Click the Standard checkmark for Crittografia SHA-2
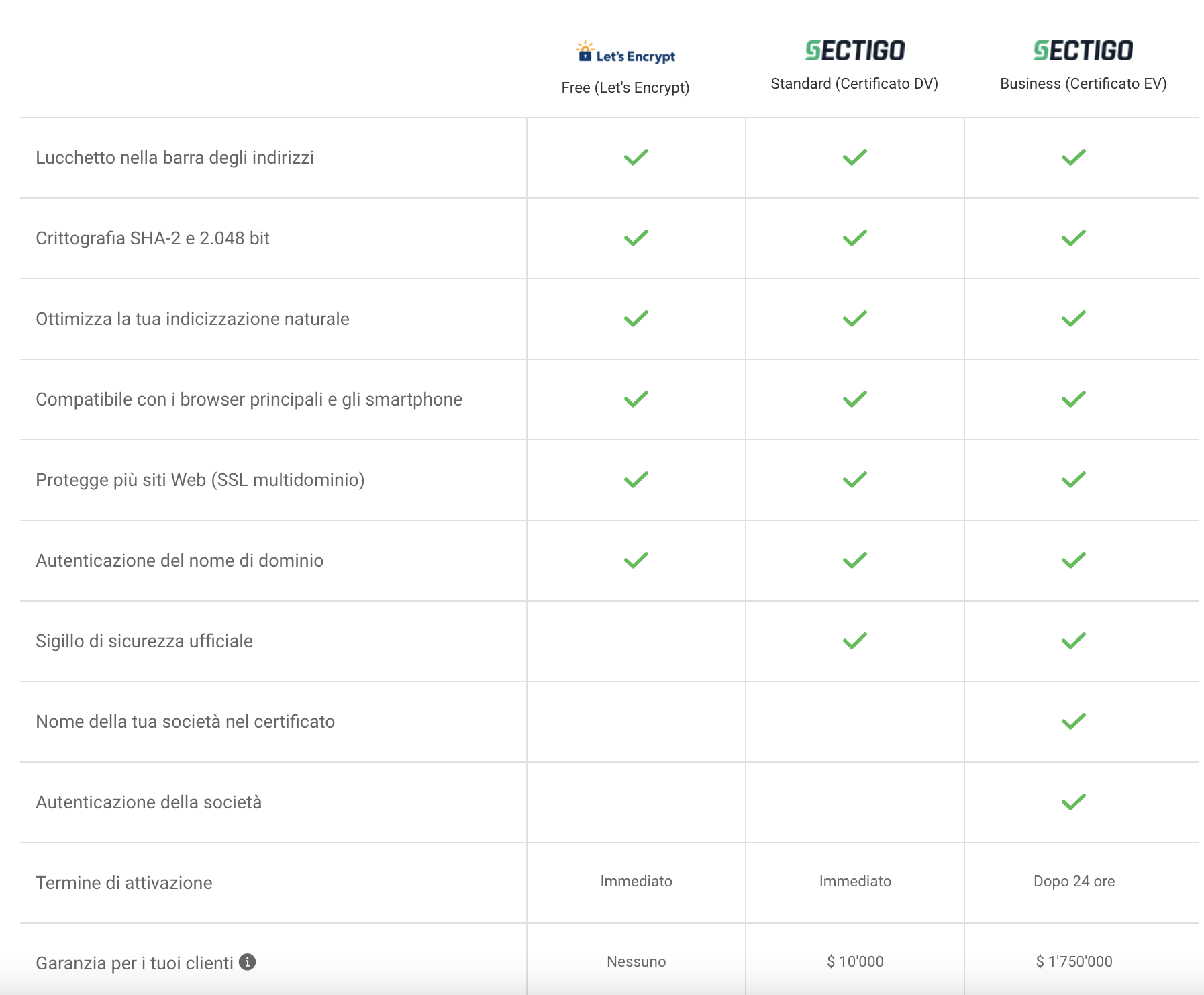 tap(854, 238)
